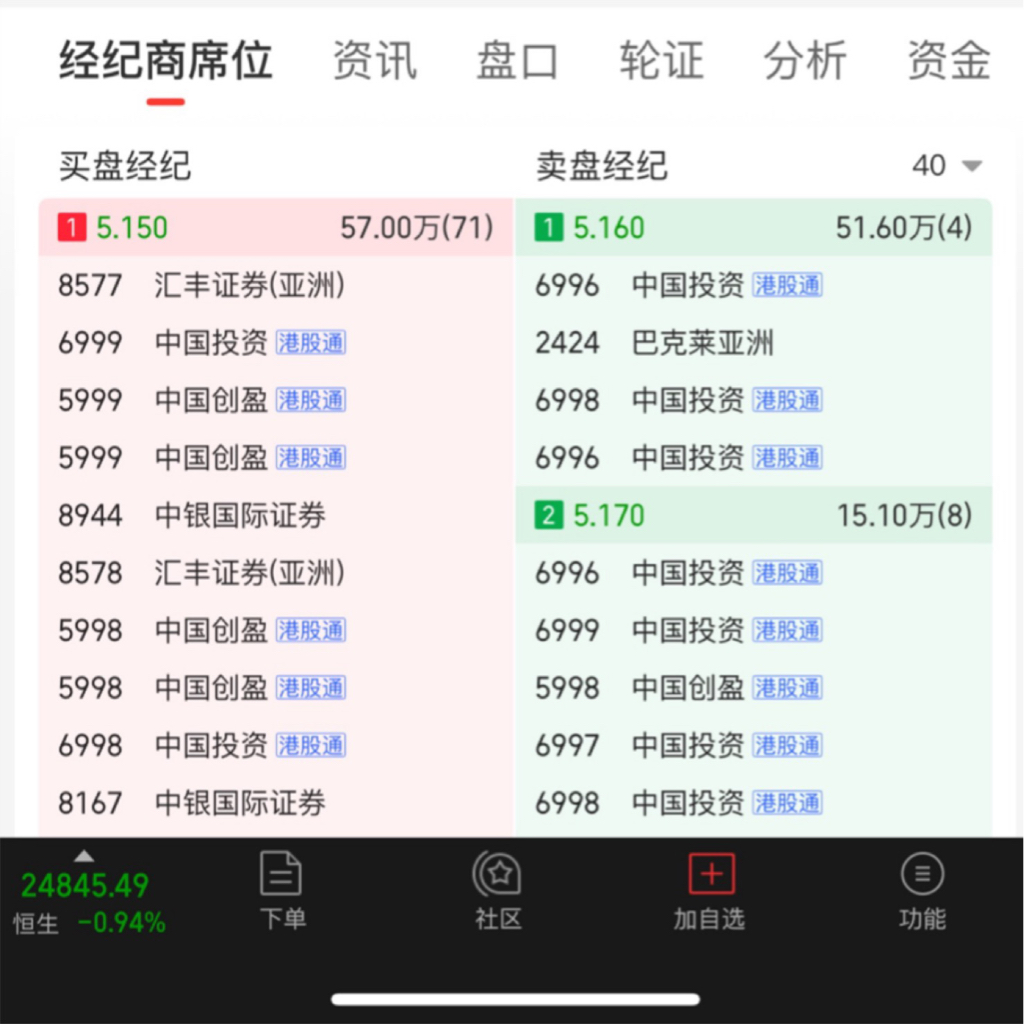Select sell level 2 price 5.170
This screenshot has height=1024, width=1024.
click(x=609, y=515)
